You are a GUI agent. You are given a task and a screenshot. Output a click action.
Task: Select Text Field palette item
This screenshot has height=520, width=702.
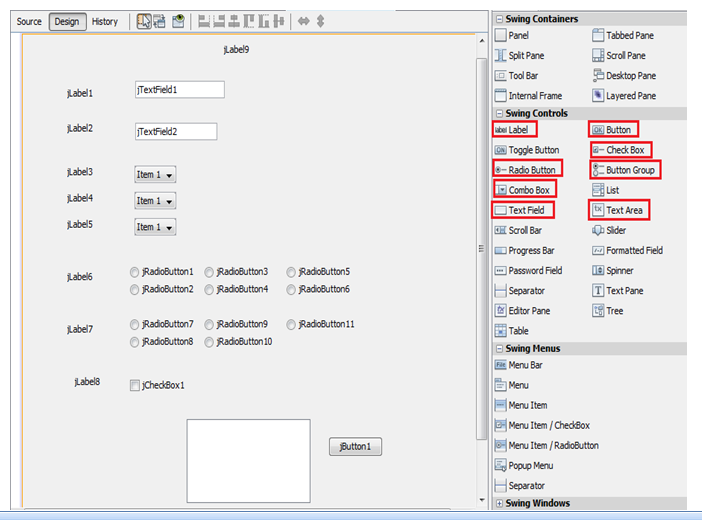(522, 210)
